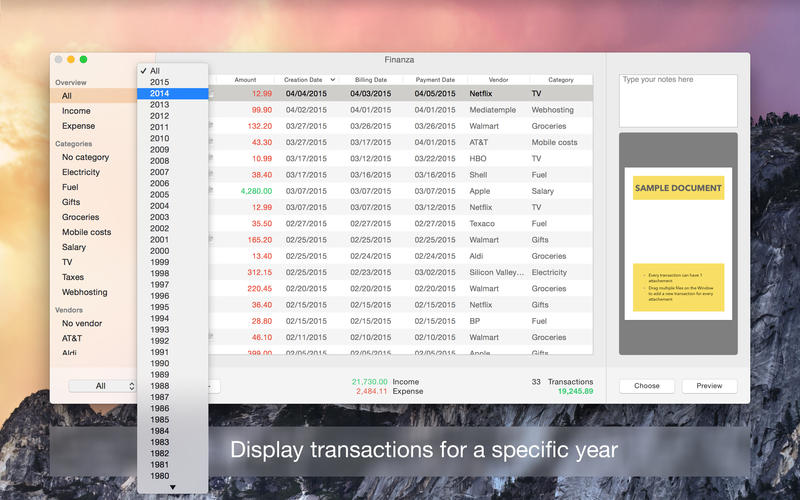Select the Apple Salary 4,280.00 row
The height and width of the screenshot is (500, 800).
pos(401,191)
